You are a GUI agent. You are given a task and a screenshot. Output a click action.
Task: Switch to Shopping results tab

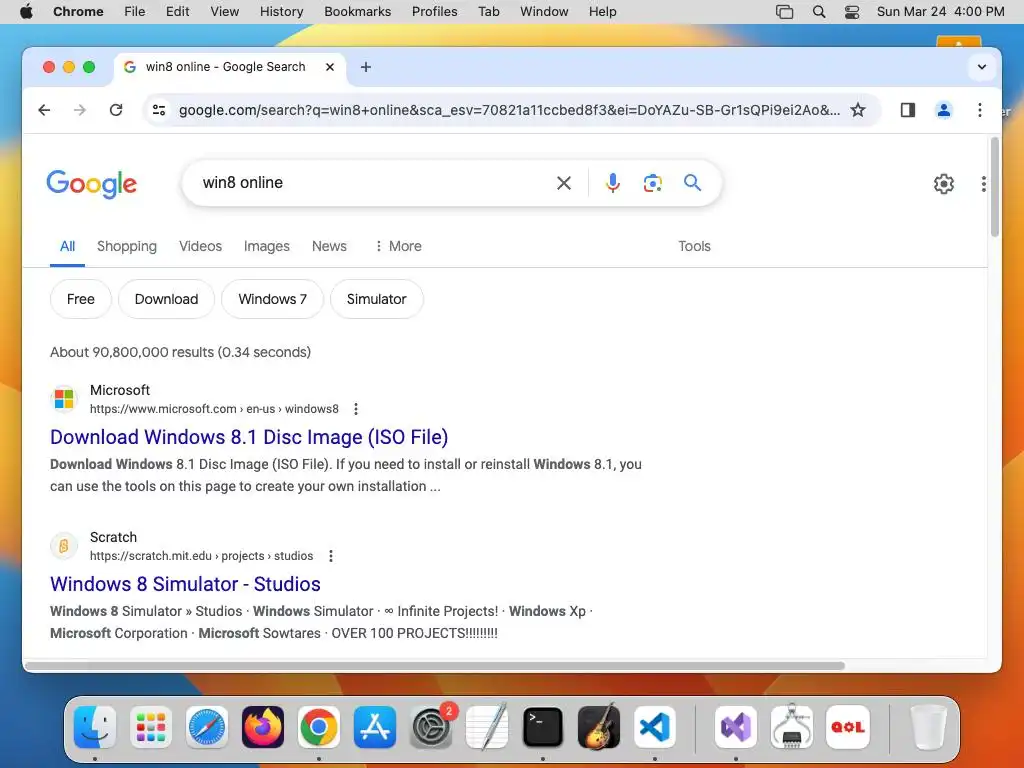click(127, 246)
